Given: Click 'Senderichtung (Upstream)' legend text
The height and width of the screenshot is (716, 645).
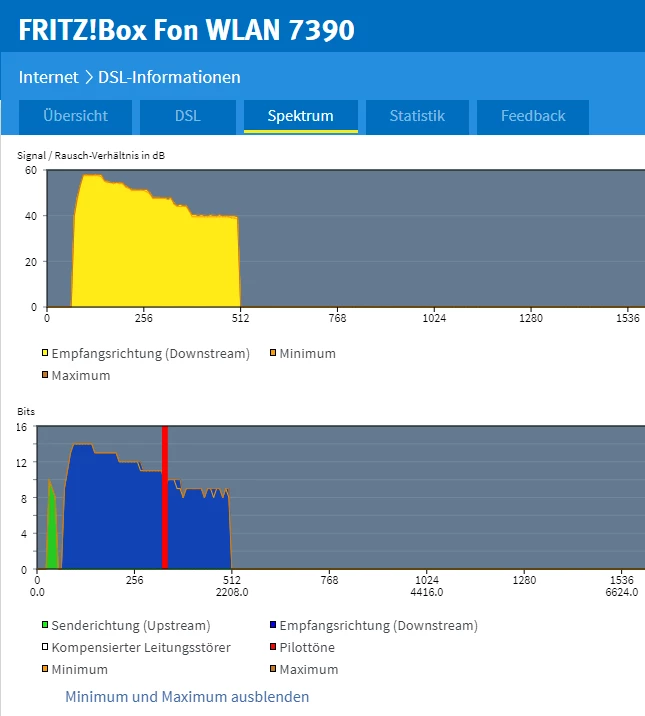Looking at the screenshot, I should click(x=131, y=625).
